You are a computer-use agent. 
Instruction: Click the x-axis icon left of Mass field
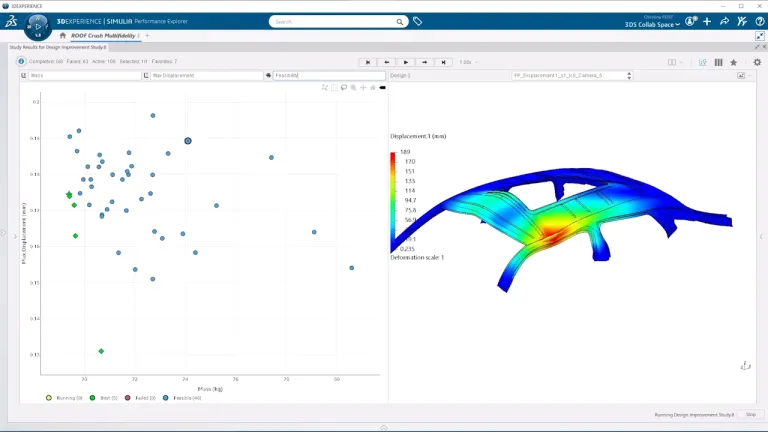[24, 75]
